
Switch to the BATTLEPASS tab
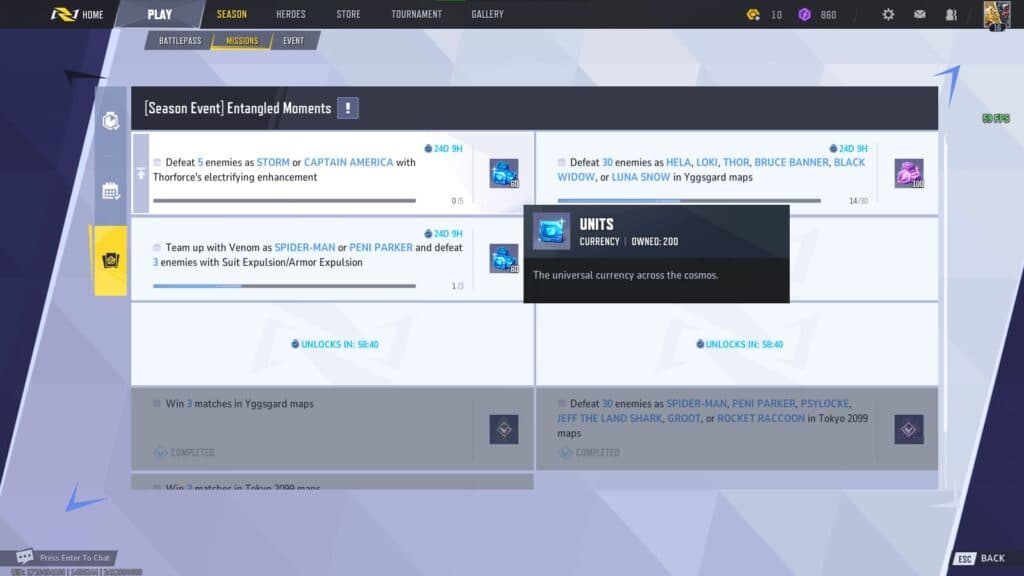pos(179,41)
